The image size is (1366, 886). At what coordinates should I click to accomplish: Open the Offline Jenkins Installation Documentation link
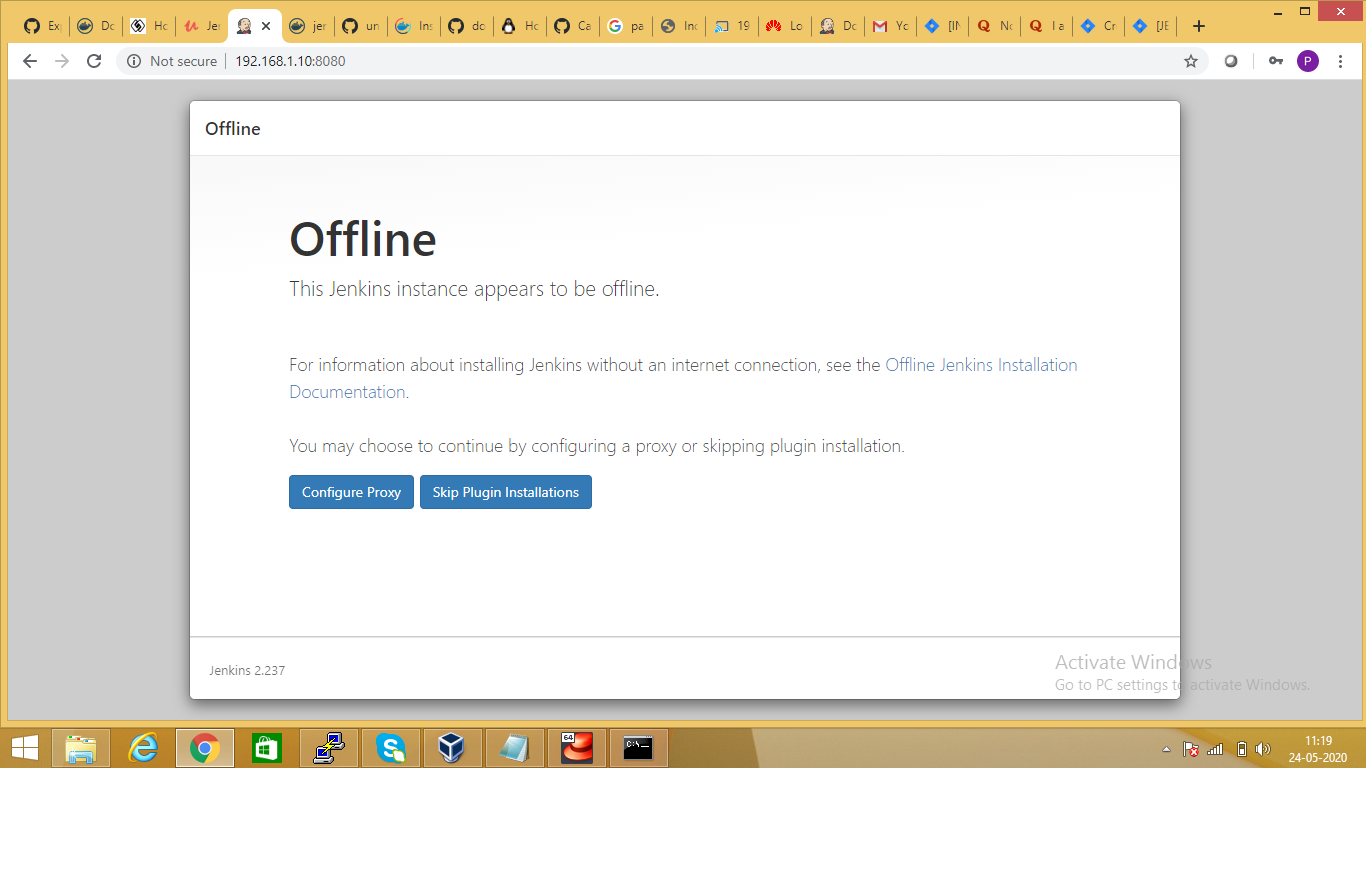coord(980,365)
